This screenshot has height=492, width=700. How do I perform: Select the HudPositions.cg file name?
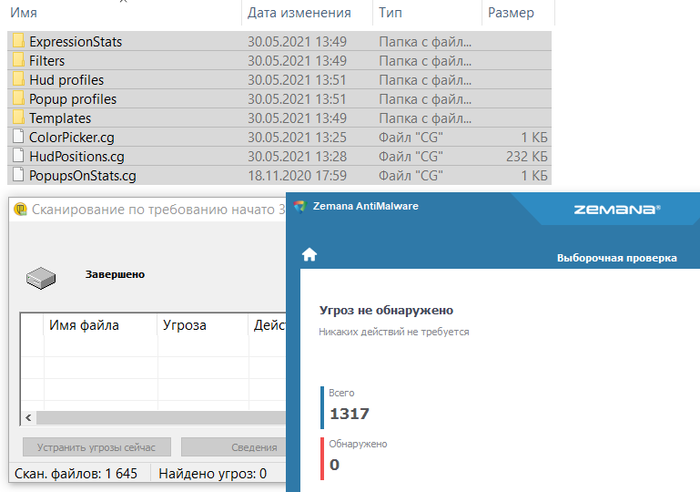click(77, 157)
